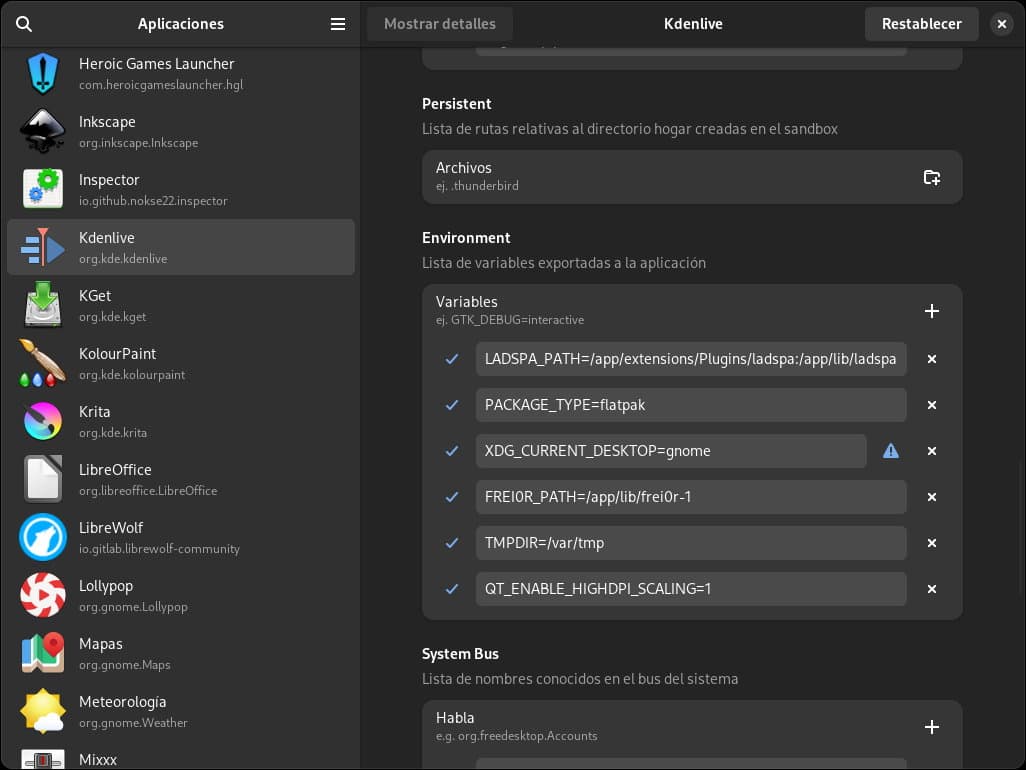
Task: Select the LibreOffice app icon
Action: (43, 478)
